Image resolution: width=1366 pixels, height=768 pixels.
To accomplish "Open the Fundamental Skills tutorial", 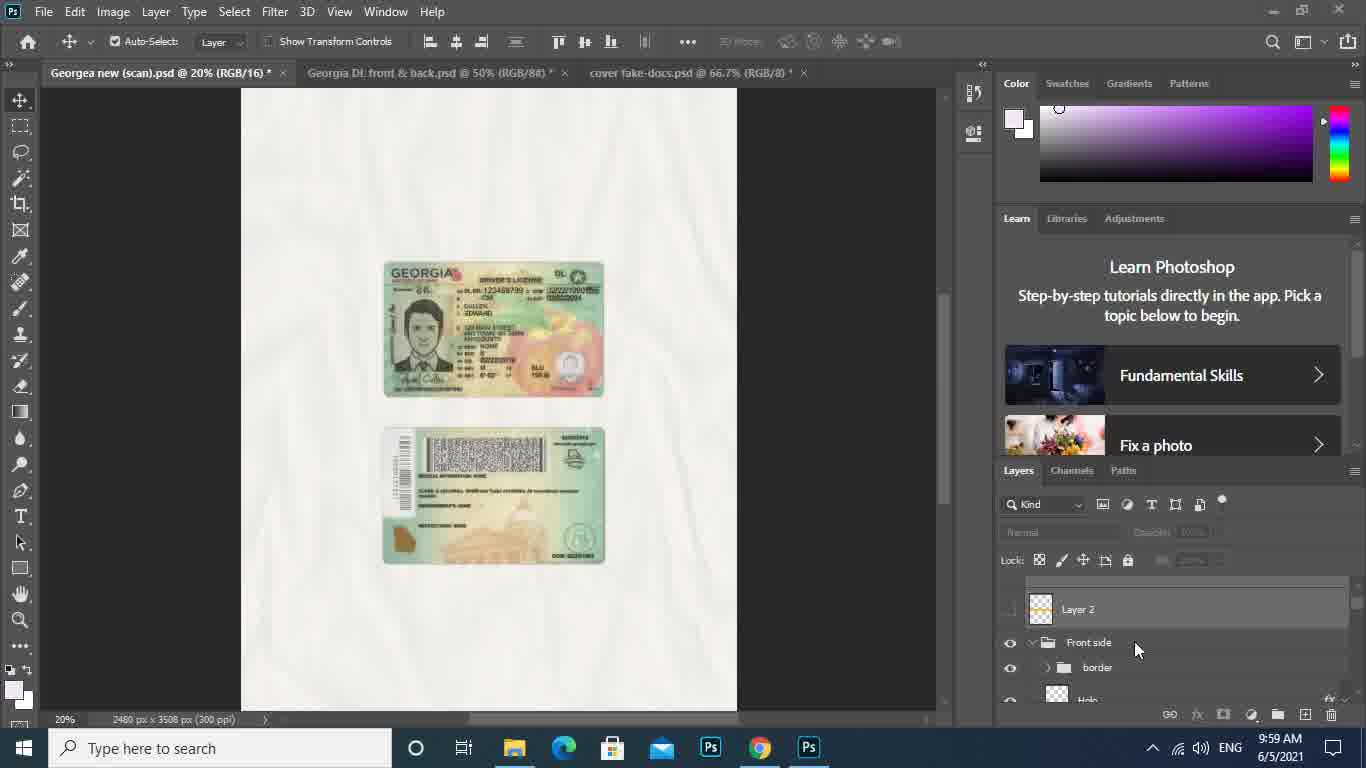I will [1173, 375].
